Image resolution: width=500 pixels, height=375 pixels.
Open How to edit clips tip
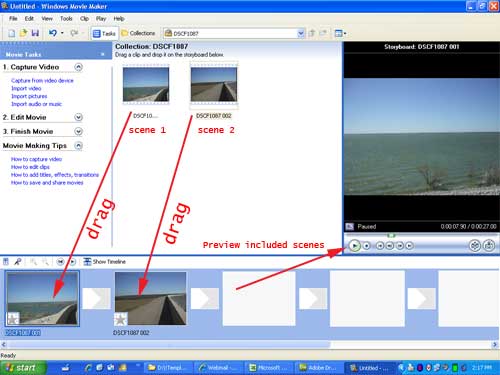30,167
